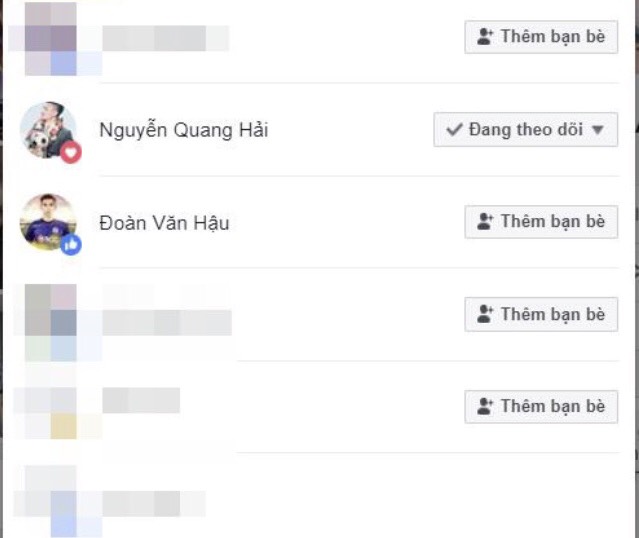Click Thêm bạn bè below Đoàn Văn Hậu's row
Image resolution: width=639 pixels, height=538 pixels.
click(541, 314)
